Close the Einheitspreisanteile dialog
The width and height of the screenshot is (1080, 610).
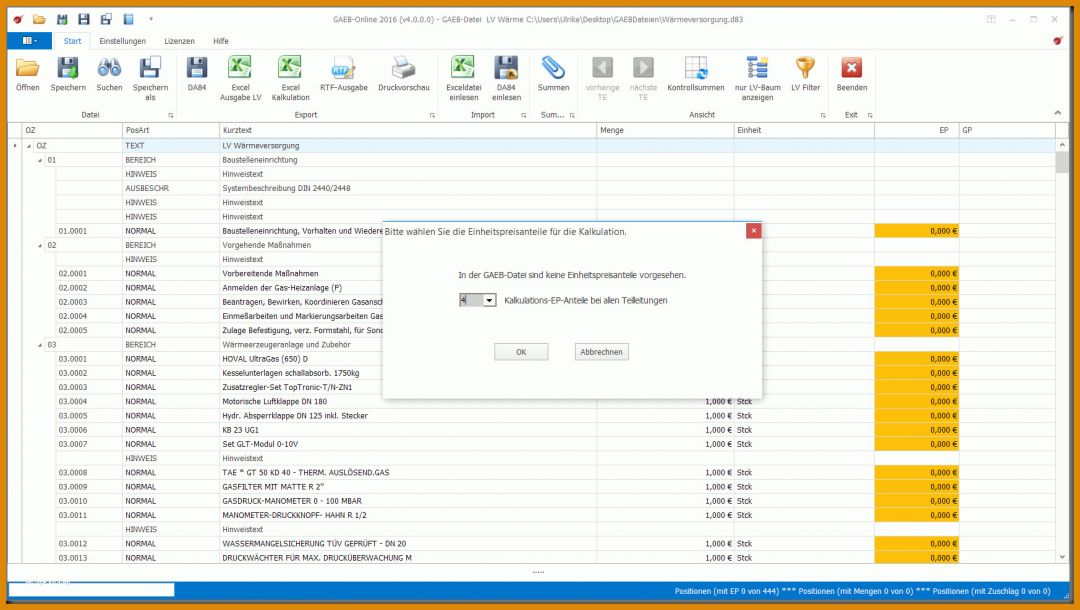(x=754, y=231)
